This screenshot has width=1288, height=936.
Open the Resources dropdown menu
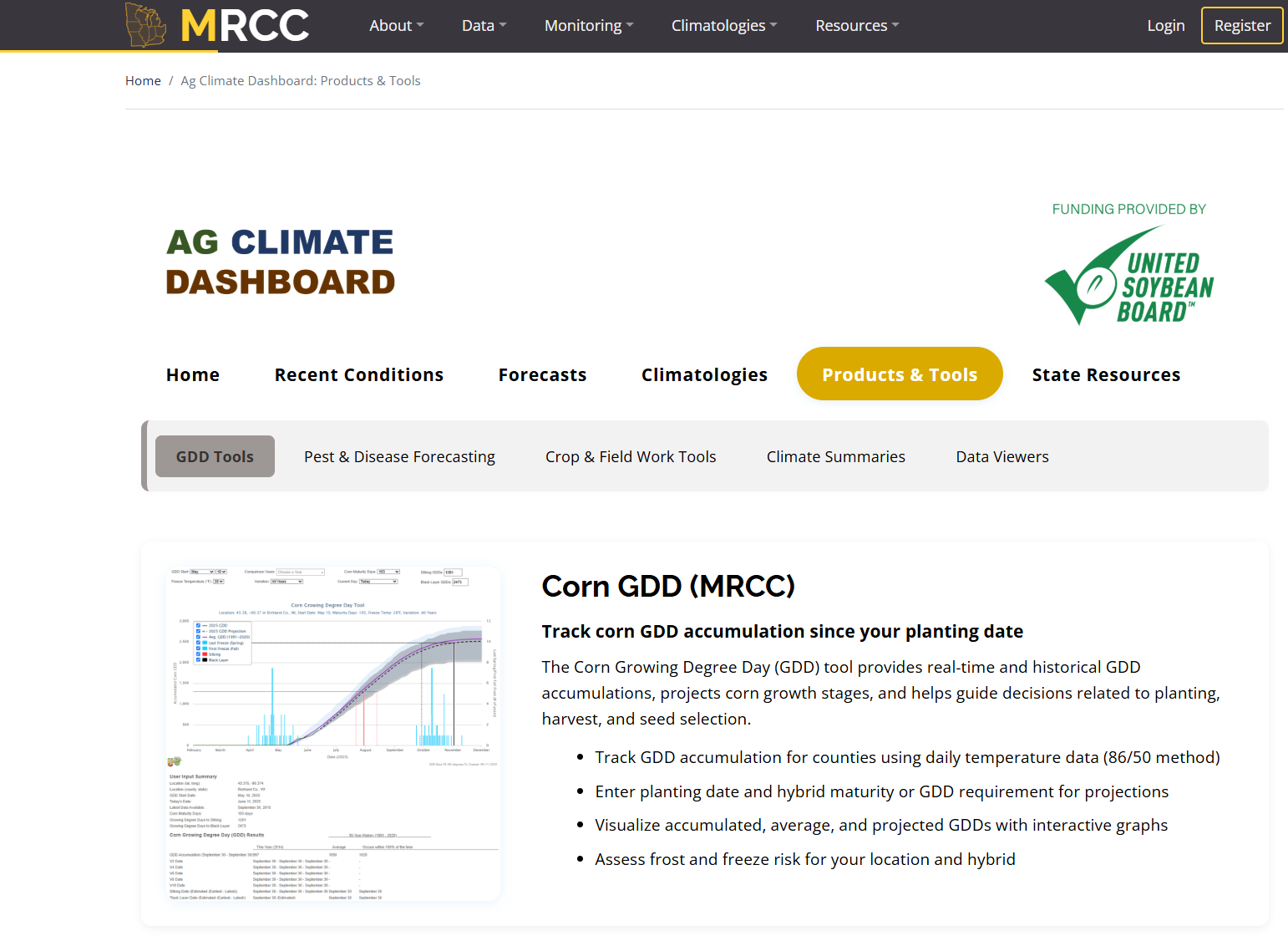858,26
